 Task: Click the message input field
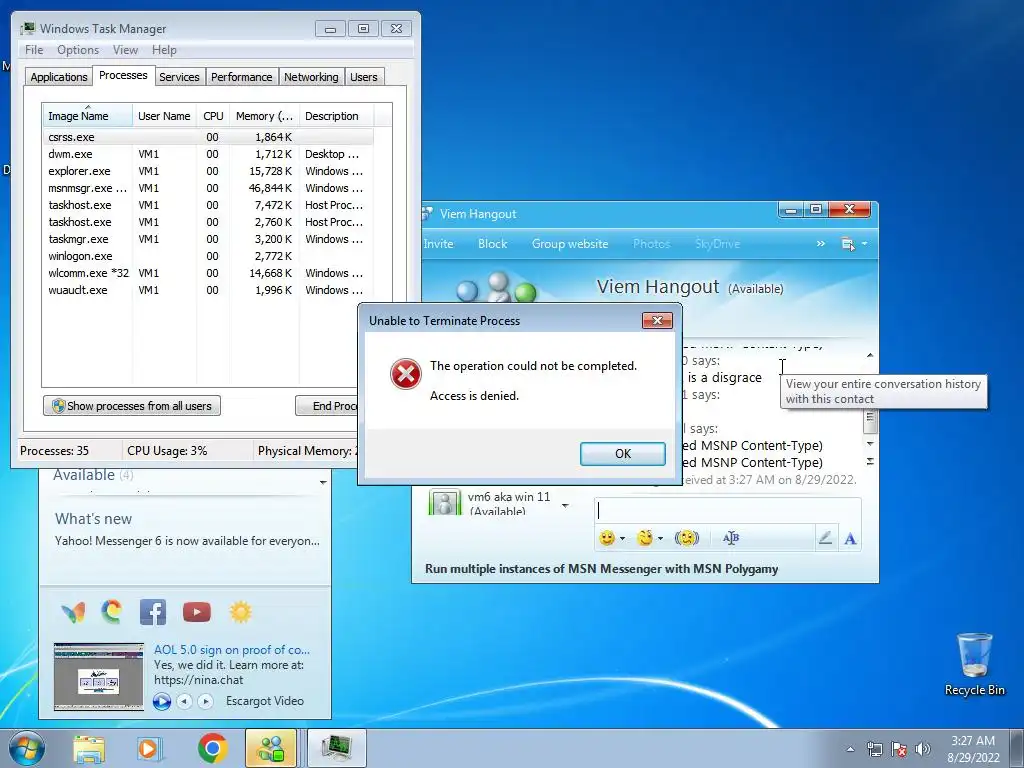728,510
